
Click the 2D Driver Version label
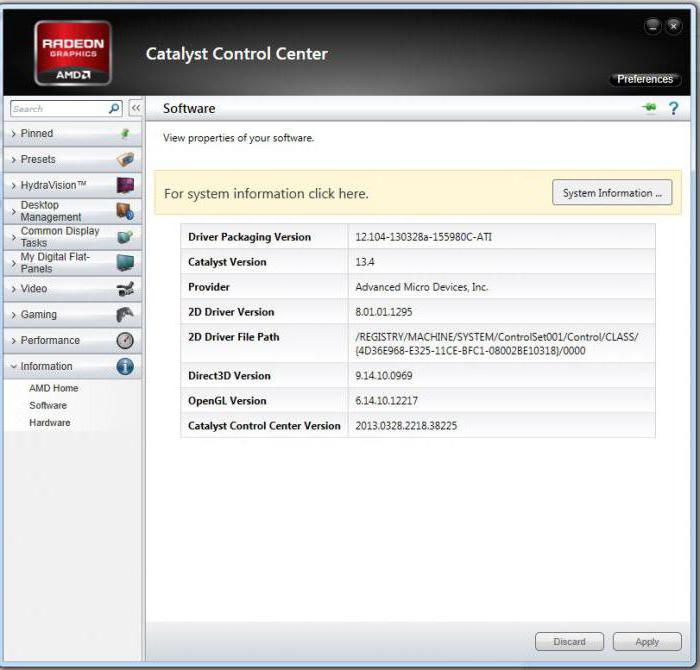coord(231,312)
